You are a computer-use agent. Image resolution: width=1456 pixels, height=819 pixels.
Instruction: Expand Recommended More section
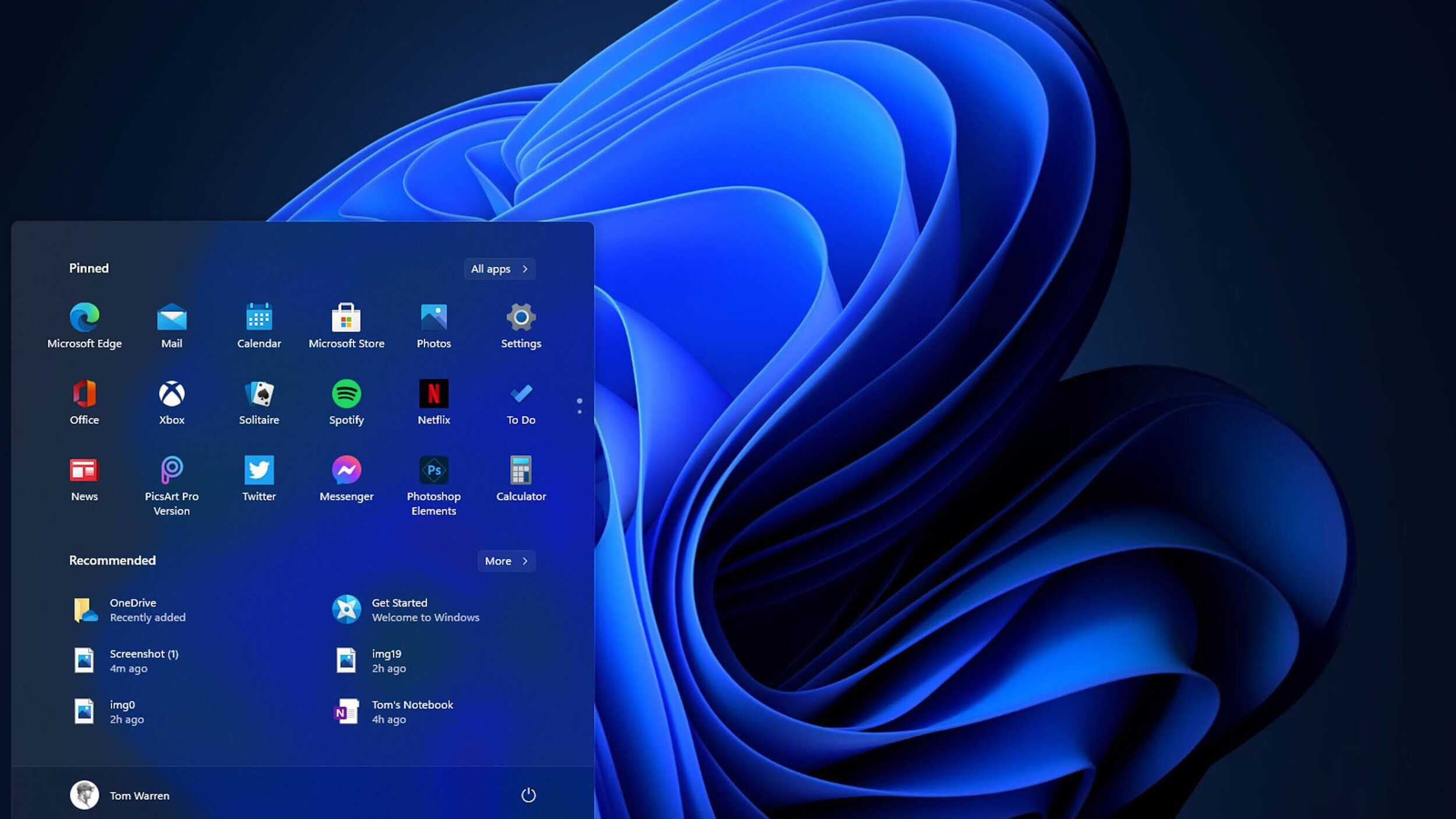[x=505, y=560]
